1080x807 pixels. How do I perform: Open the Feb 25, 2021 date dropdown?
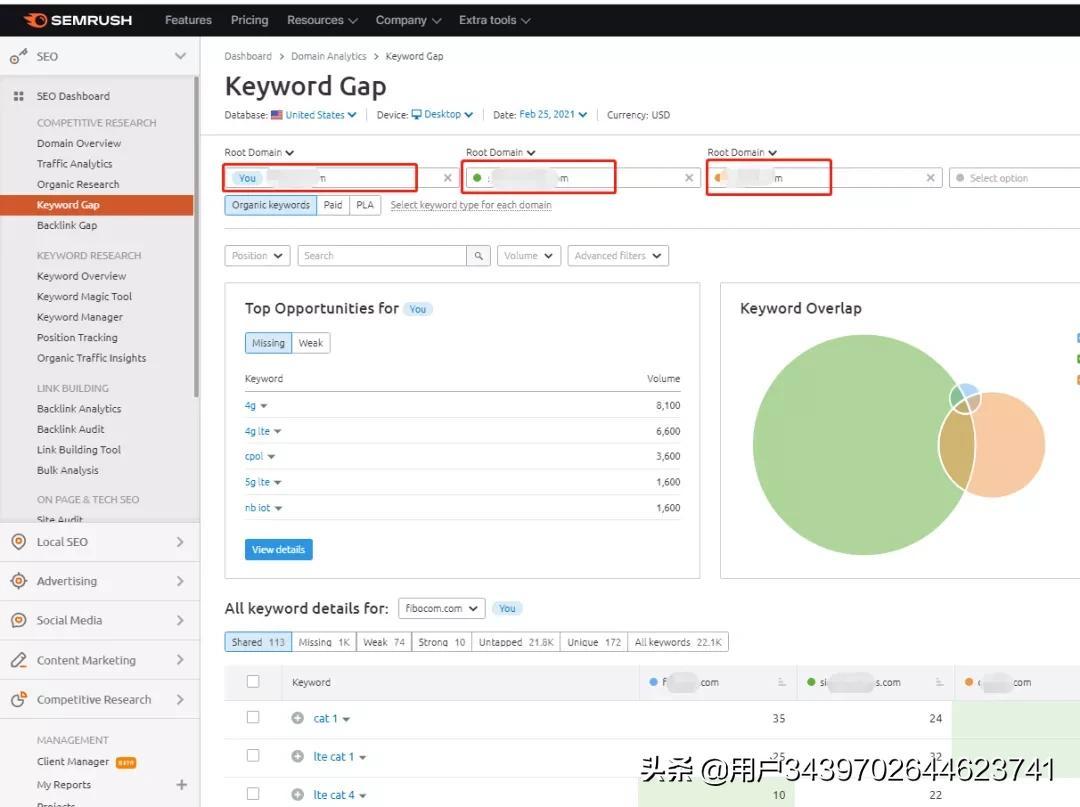(x=553, y=115)
